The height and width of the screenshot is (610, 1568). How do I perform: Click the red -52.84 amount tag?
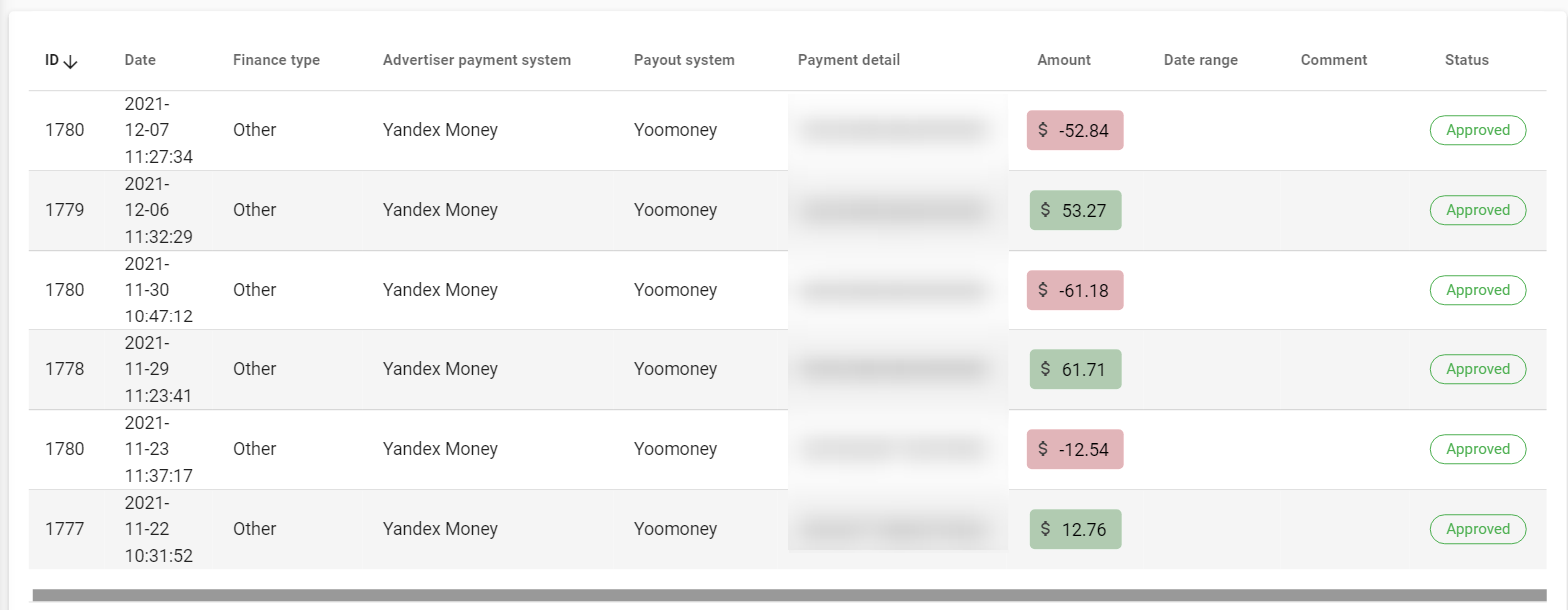1075,130
